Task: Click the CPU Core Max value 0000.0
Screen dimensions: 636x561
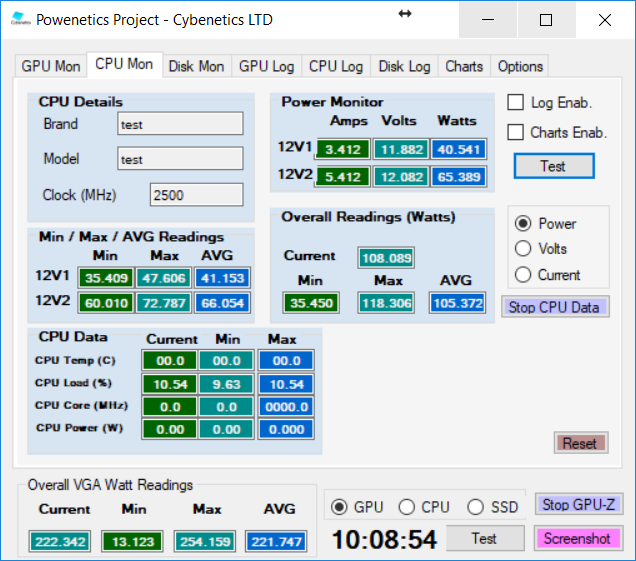Action: point(286,406)
